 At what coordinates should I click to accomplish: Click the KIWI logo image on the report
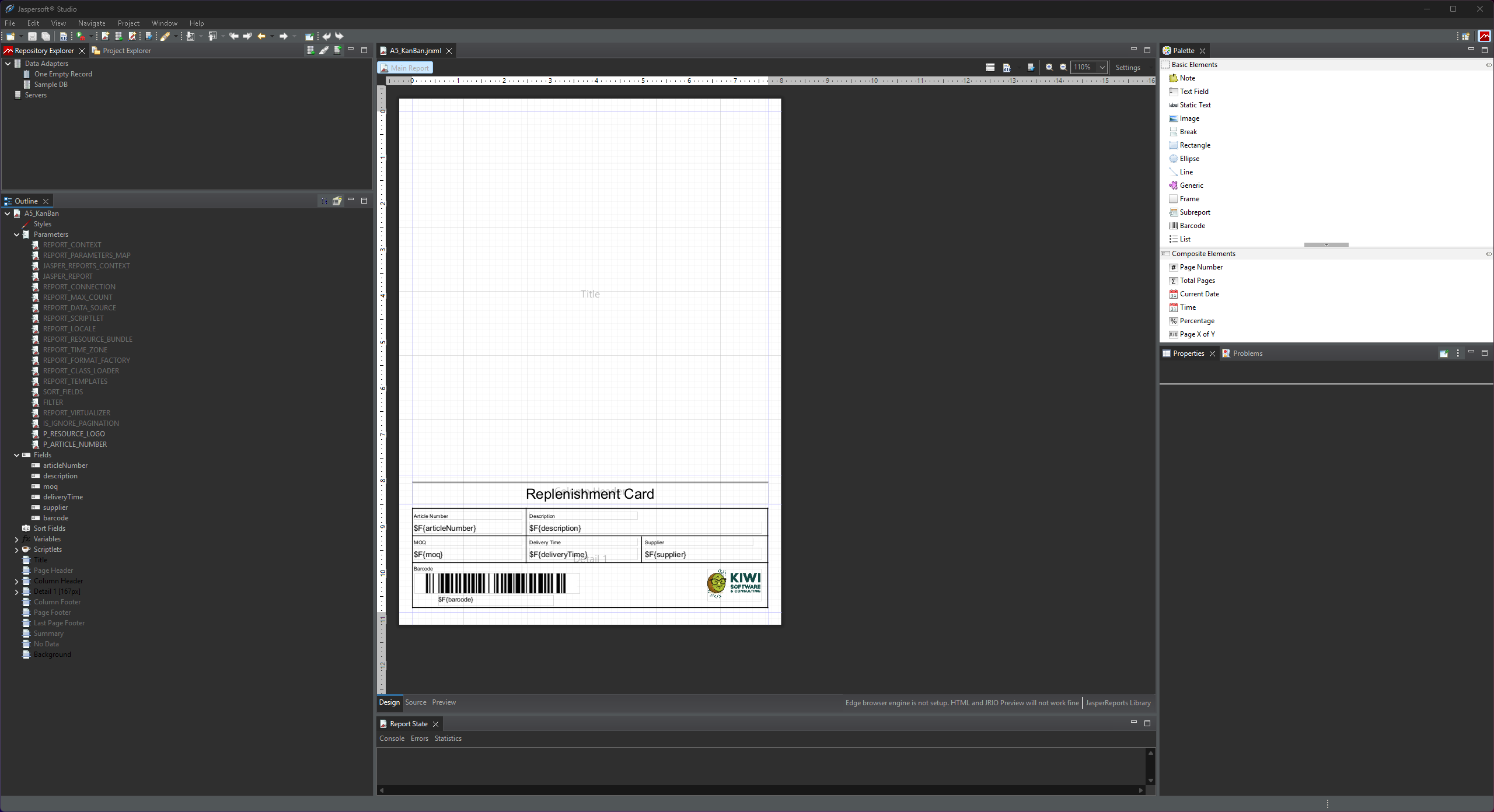tap(734, 584)
